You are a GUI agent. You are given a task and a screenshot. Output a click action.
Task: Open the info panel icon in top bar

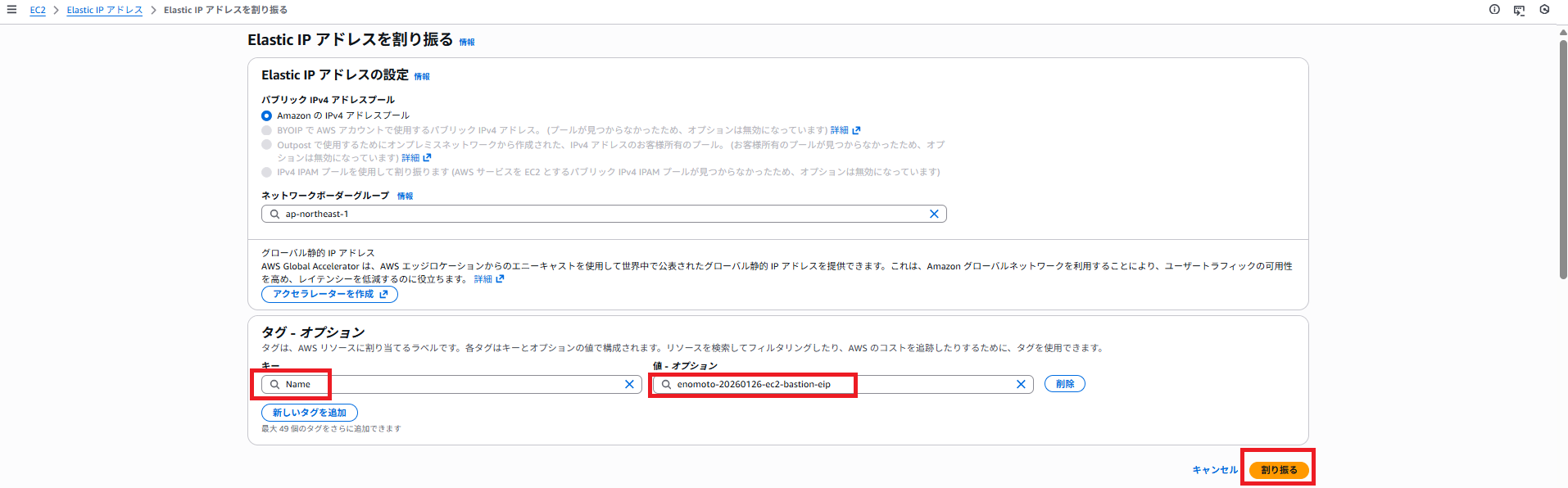pos(1494,10)
